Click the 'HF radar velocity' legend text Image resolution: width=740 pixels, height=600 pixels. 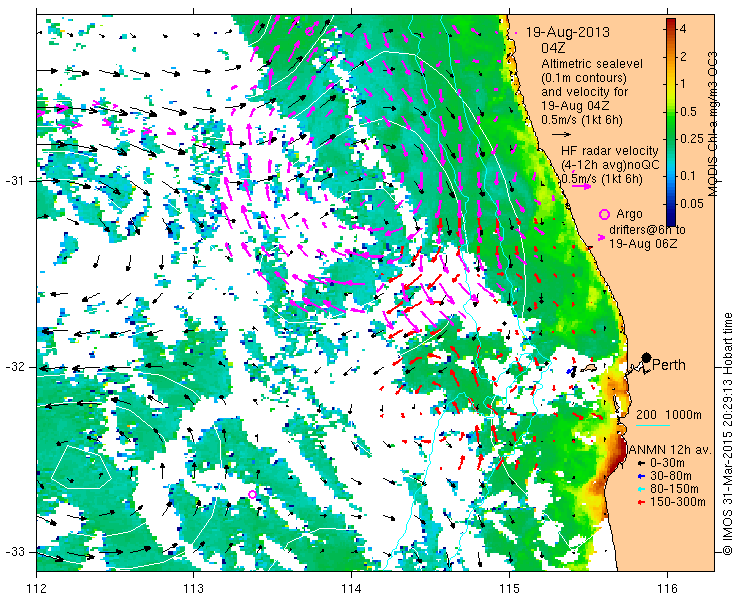pos(610,151)
